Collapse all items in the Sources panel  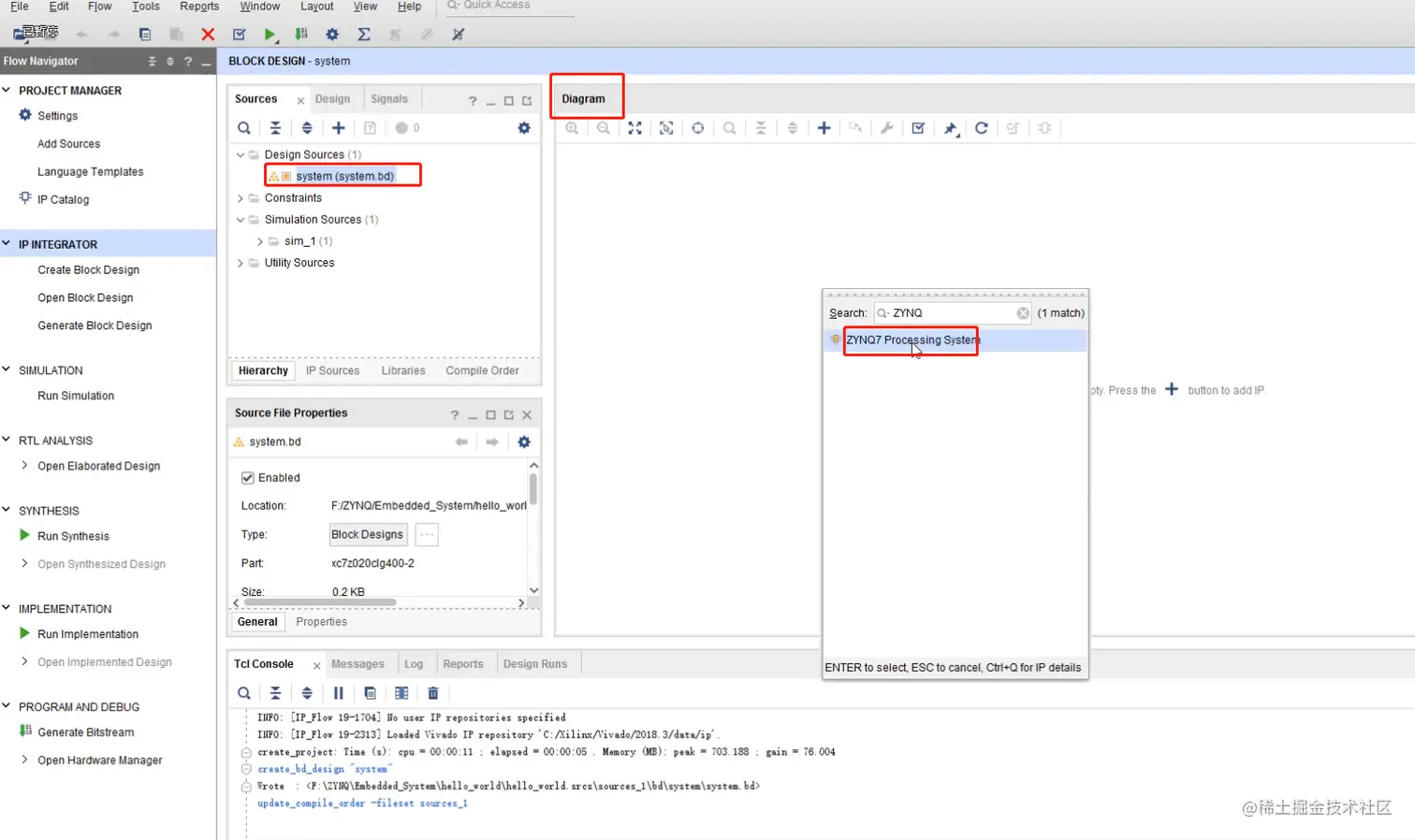click(x=275, y=128)
